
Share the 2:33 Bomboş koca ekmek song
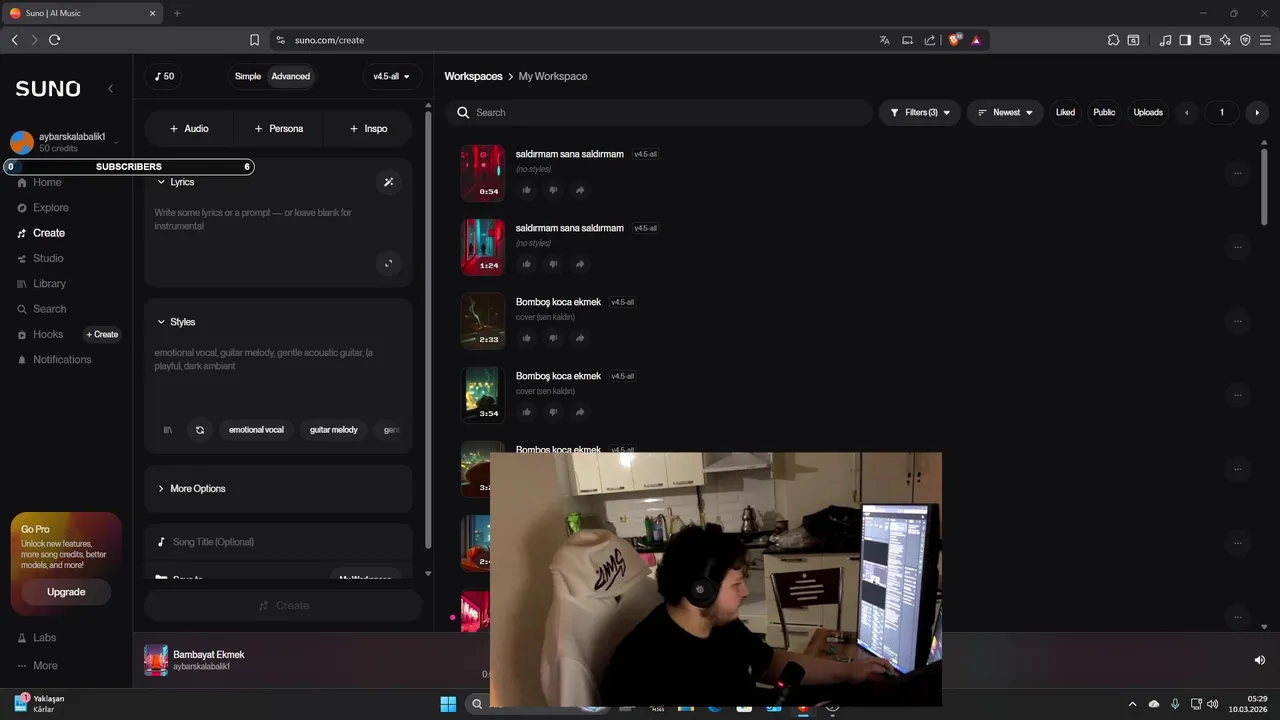(579, 338)
